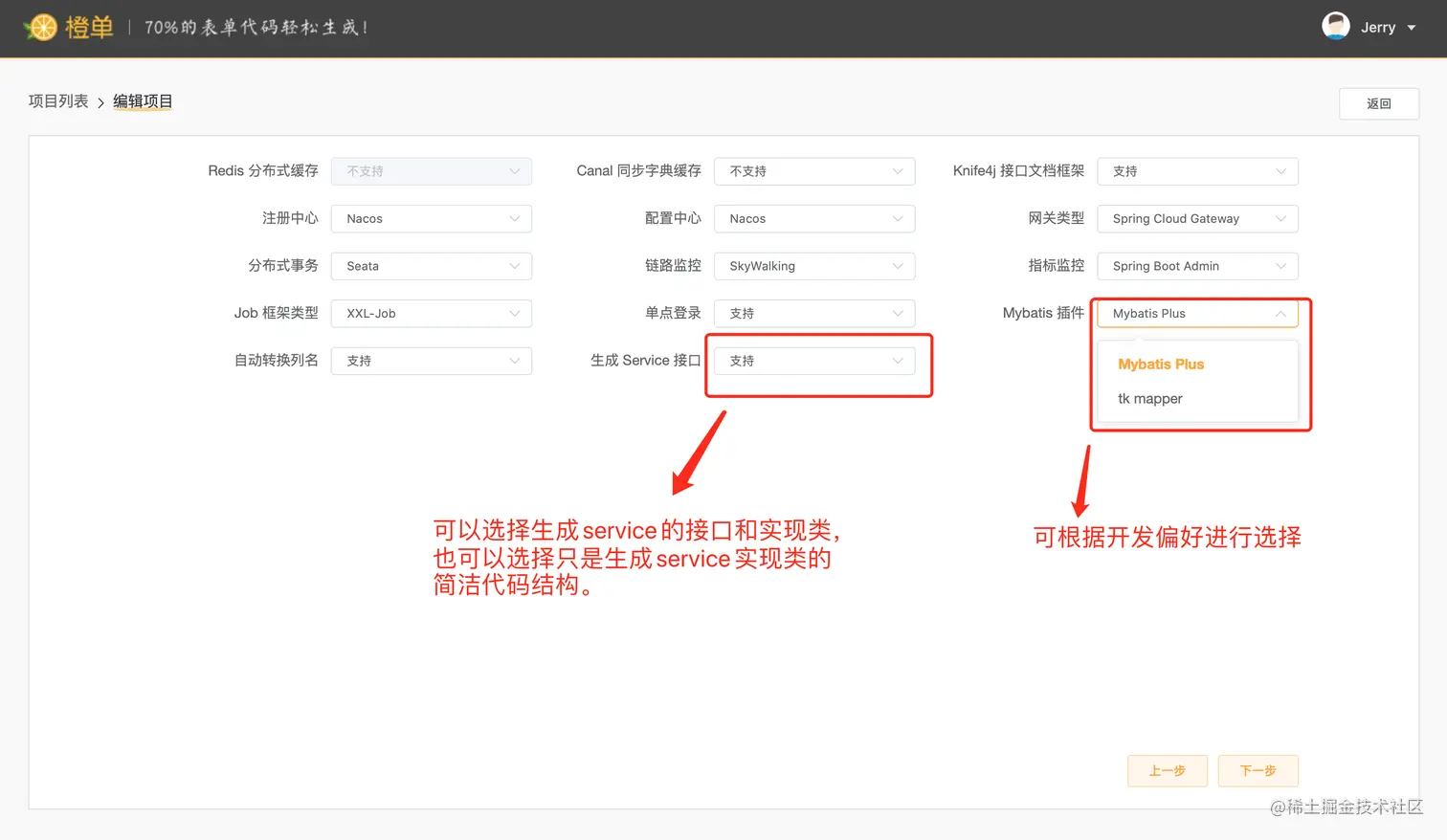This screenshot has width=1447, height=840.
Task: Open the 指标监控 Spring Boot Admin dropdown
Action: pyautogui.click(x=1197, y=266)
